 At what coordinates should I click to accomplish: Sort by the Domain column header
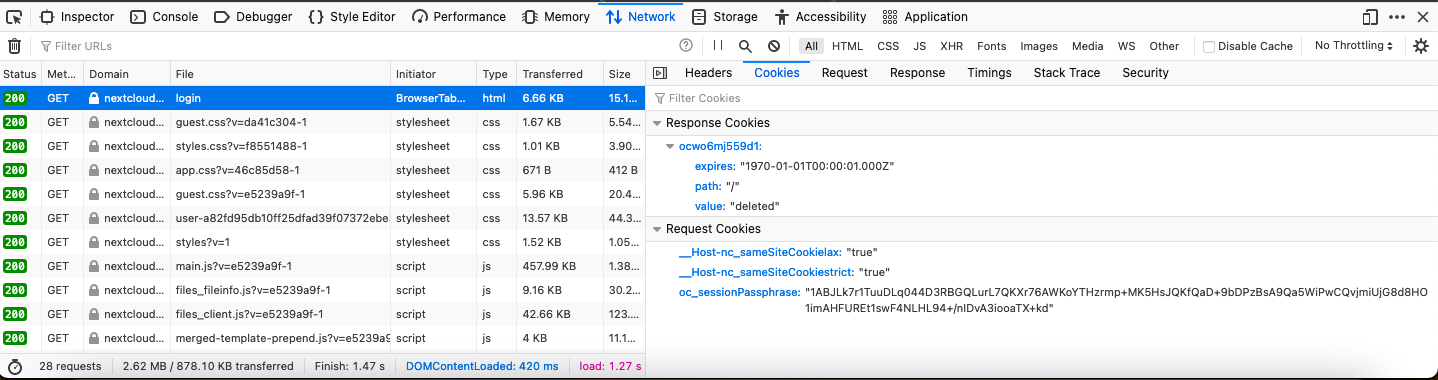pos(126,74)
